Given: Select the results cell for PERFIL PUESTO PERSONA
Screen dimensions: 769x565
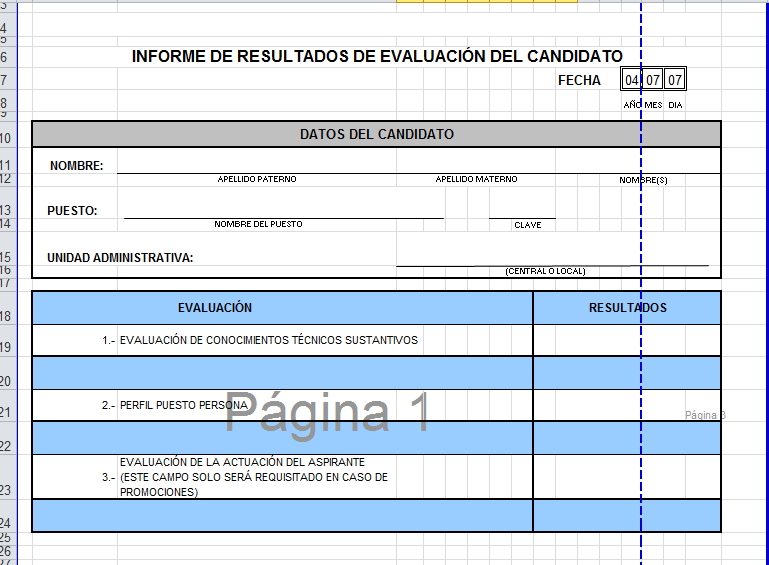Looking at the screenshot, I should [x=627, y=405].
